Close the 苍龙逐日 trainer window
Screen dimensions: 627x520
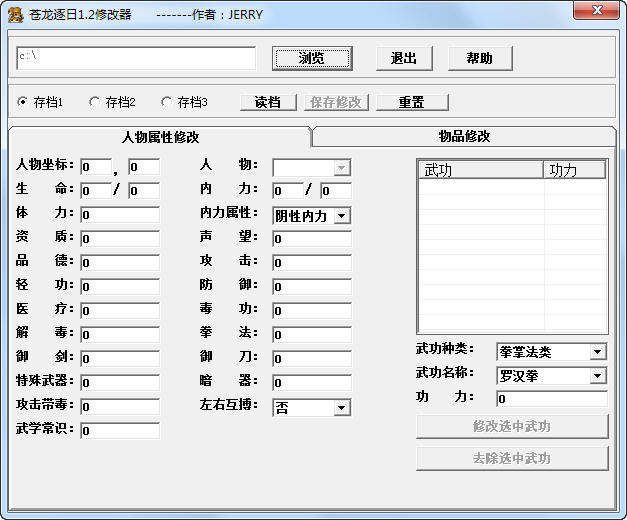pos(597,10)
